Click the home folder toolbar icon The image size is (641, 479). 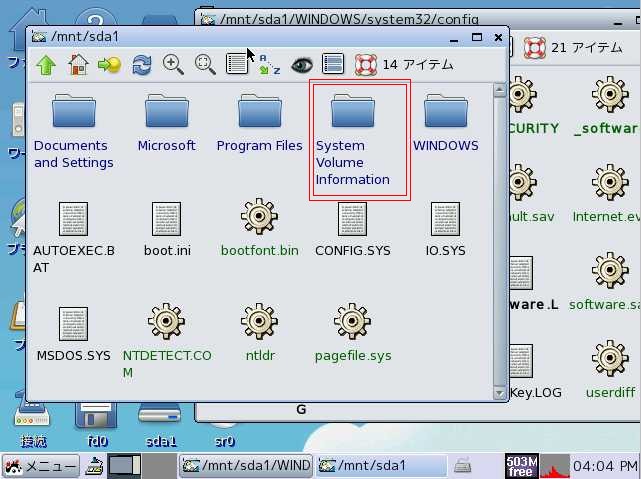[78, 64]
